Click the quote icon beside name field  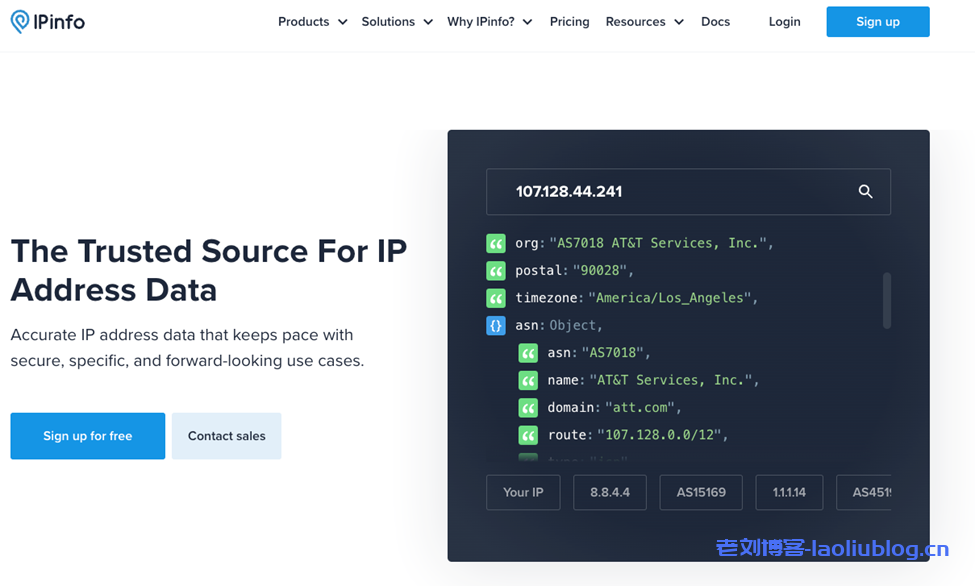528,380
